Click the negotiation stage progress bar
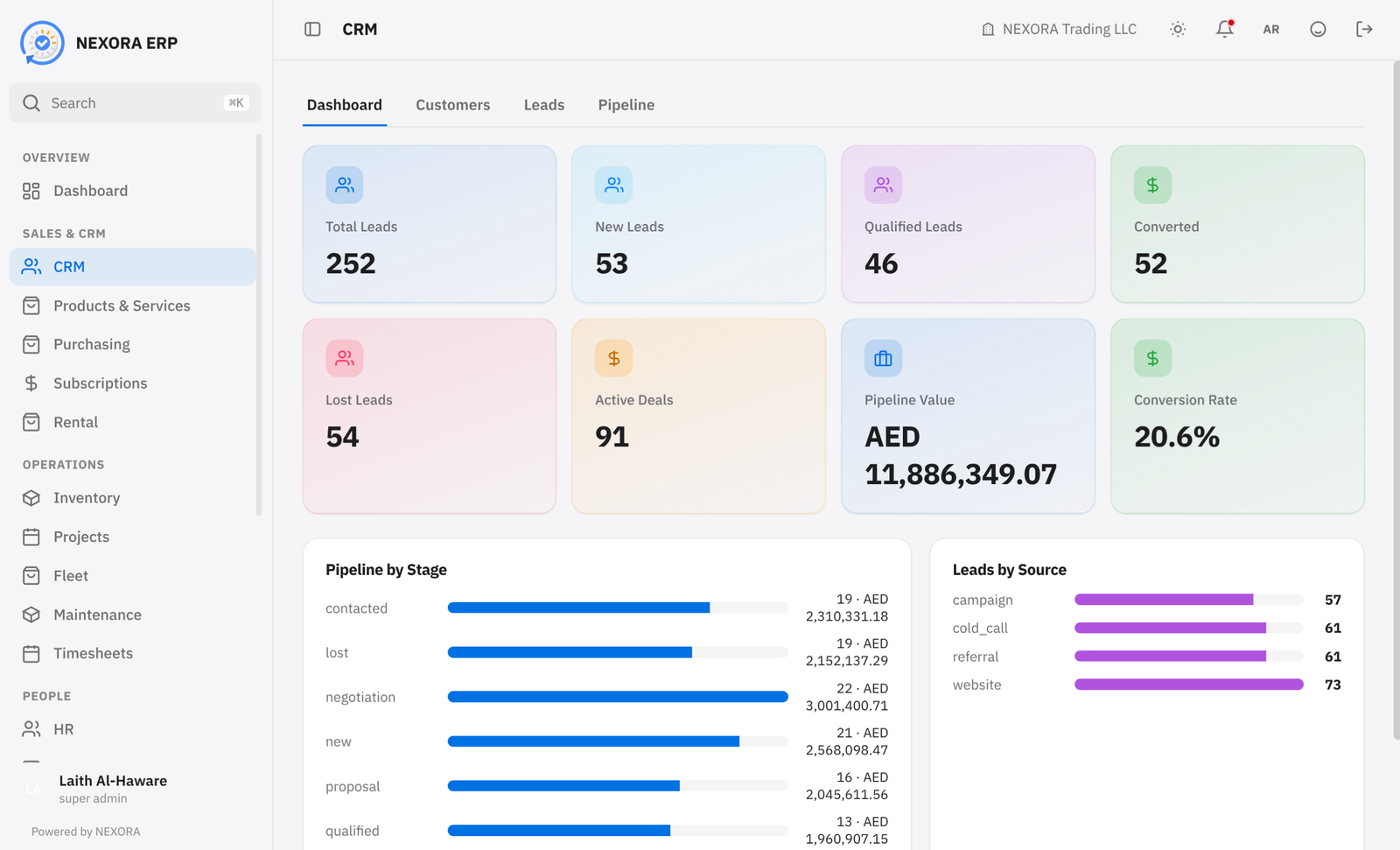The height and width of the screenshot is (850, 1400). [618, 697]
